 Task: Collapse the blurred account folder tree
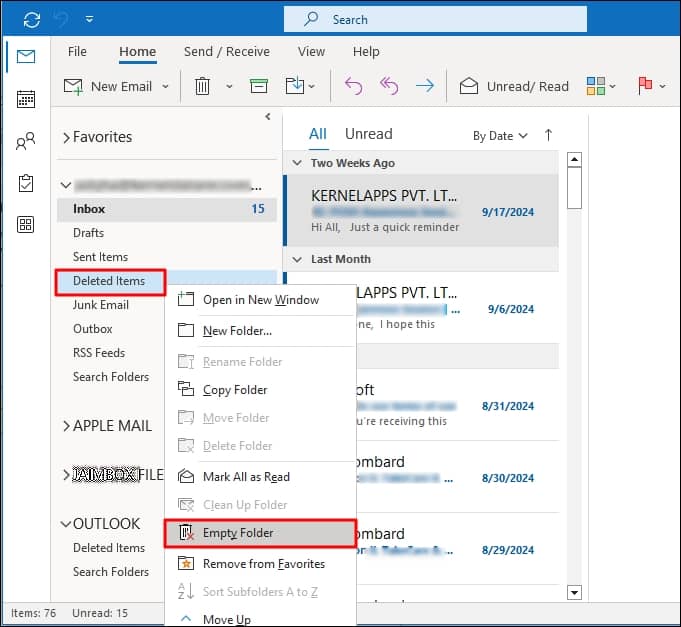[x=66, y=185]
